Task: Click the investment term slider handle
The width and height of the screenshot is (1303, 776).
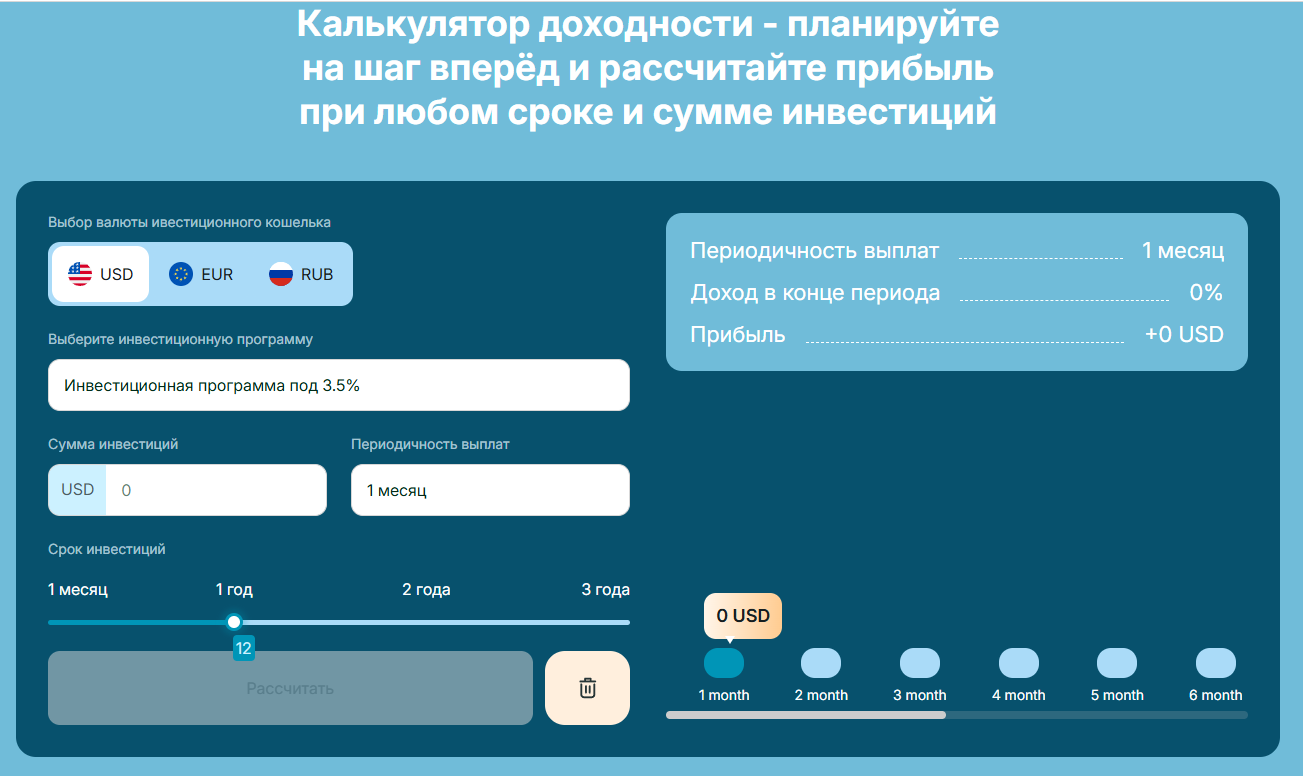Action: 234,622
